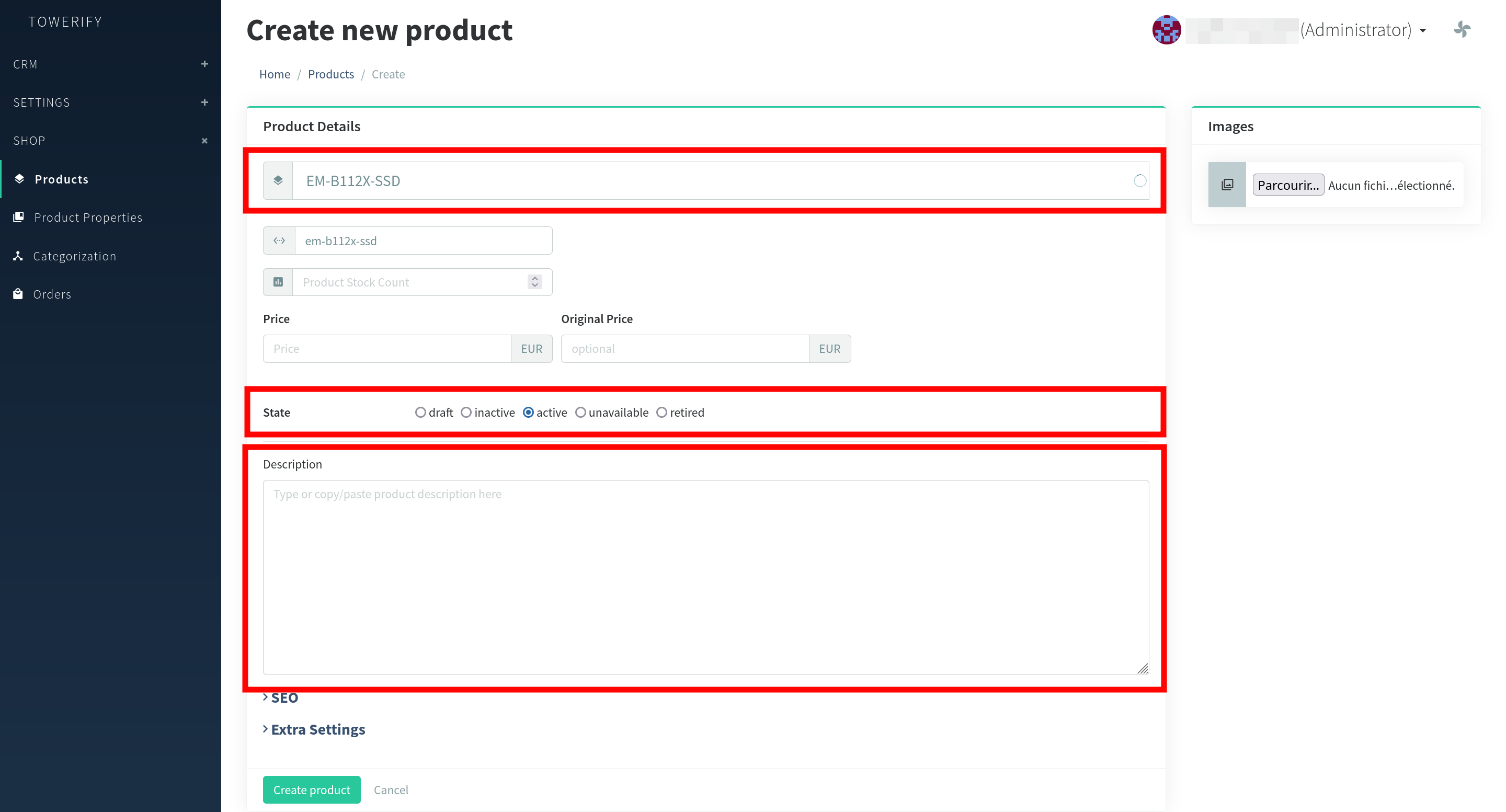Click the Product Stock Count stepper arrows
1506x812 pixels.
click(534, 282)
